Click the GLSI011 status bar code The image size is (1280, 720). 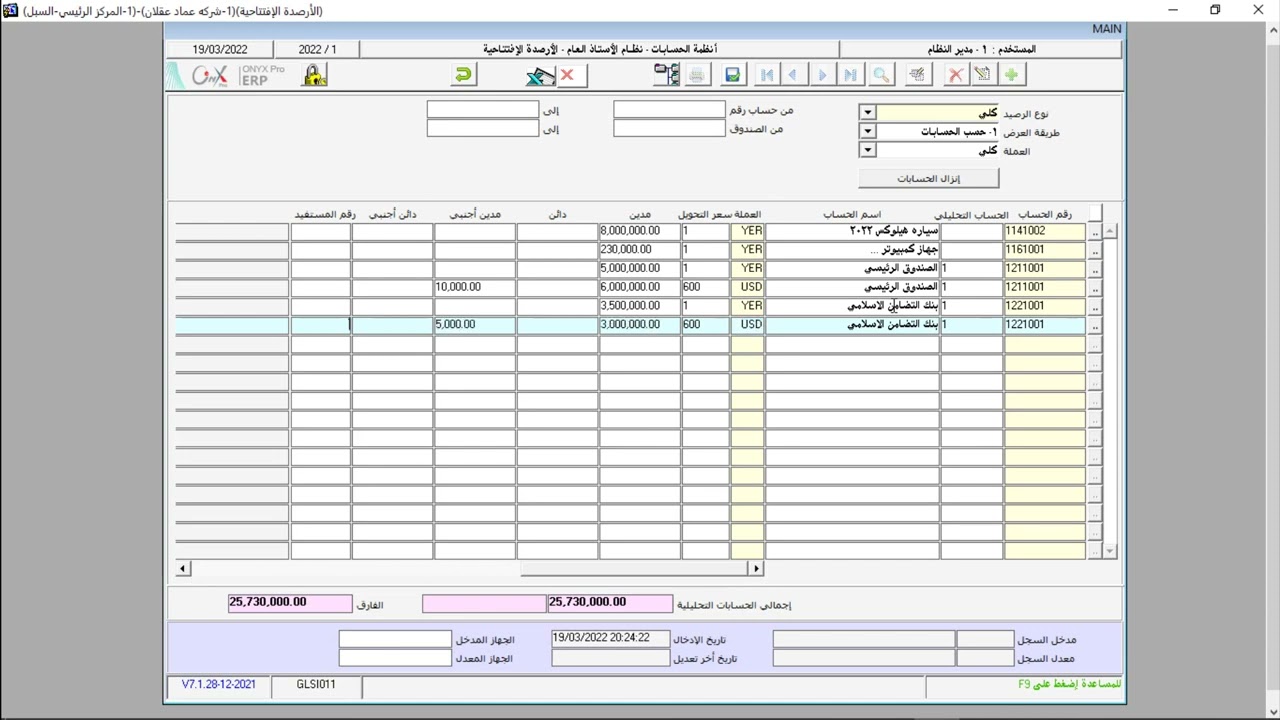click(x=316, y=685)
